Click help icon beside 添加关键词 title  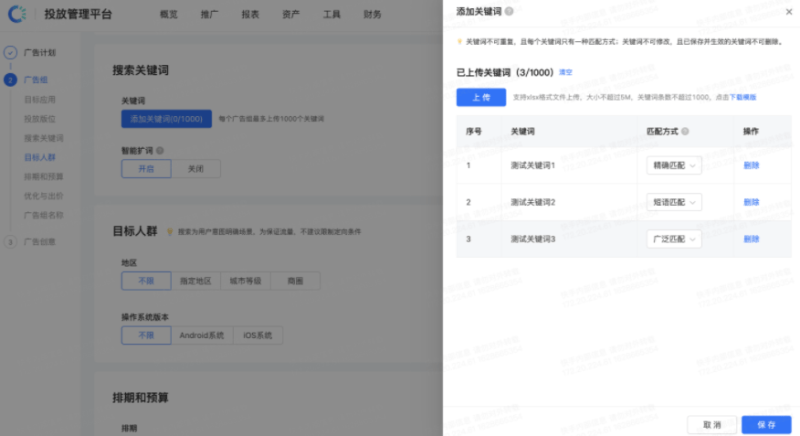click(x=509, y=11)
